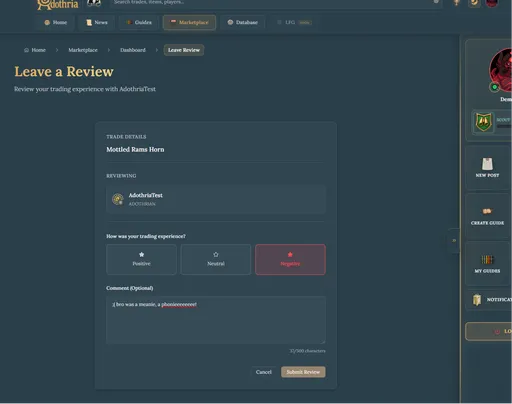Open the Home nav tab

[x=56, y=22]
